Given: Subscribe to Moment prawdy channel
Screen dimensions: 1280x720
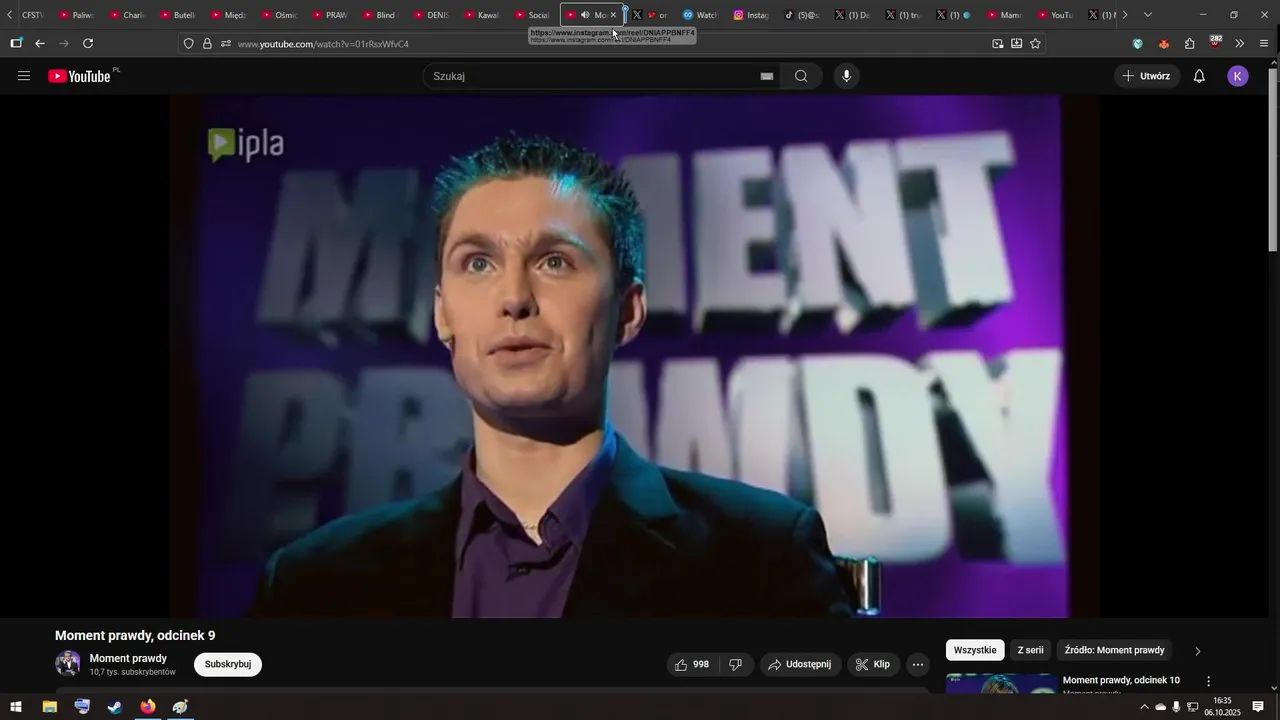Looking at the screenshot, I should pos(228,664).
